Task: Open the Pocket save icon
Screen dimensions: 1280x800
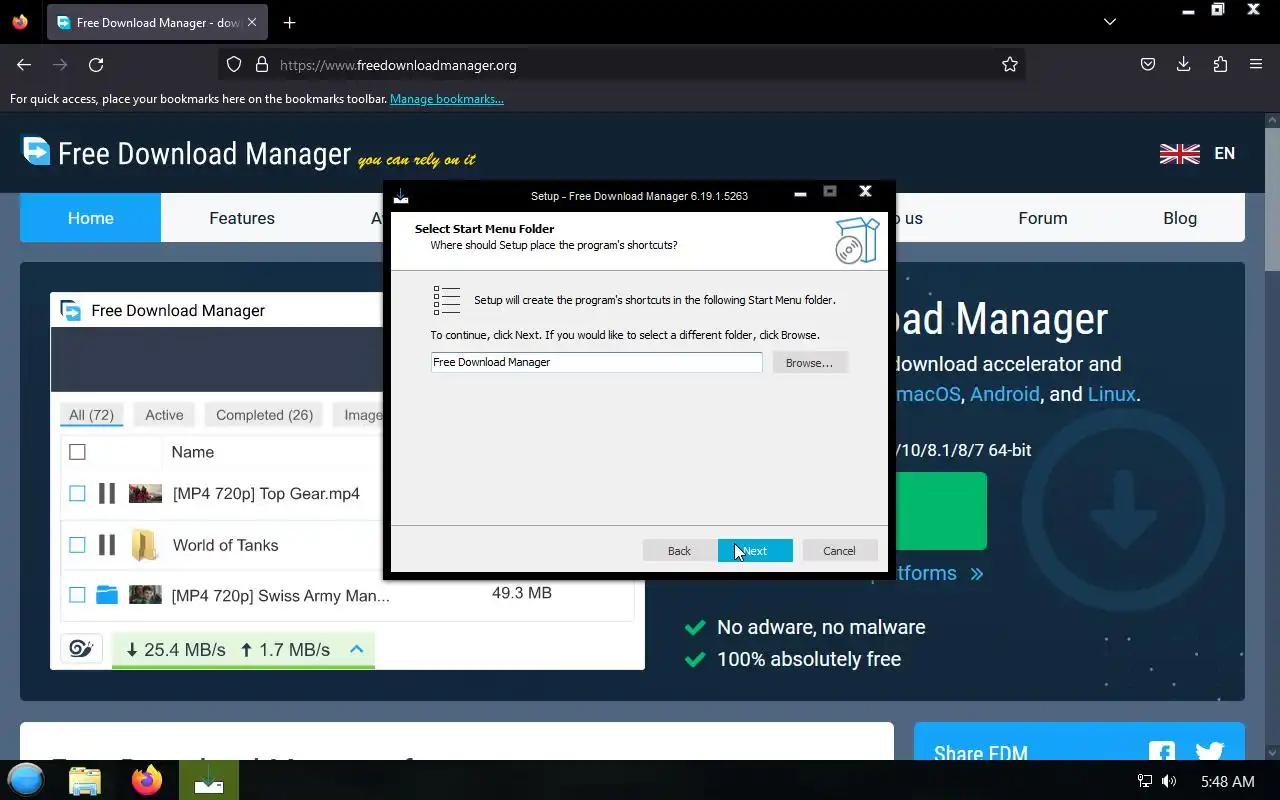Action: pos(1148,65)
